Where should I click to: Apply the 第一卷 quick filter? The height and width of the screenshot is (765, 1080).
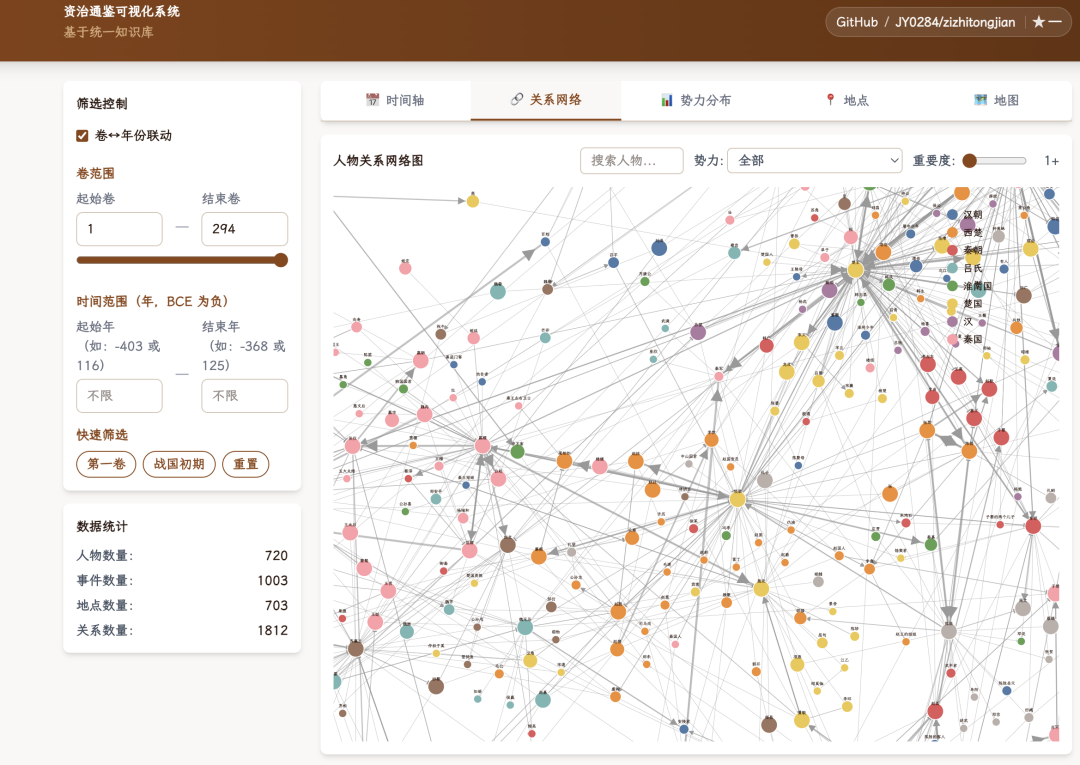pos(106,464)
